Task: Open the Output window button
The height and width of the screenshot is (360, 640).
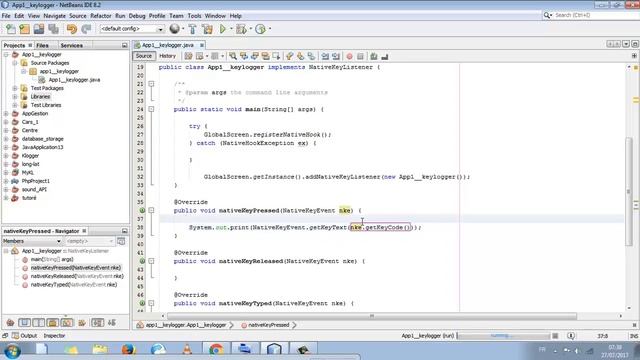Action: tap(24, 336)
